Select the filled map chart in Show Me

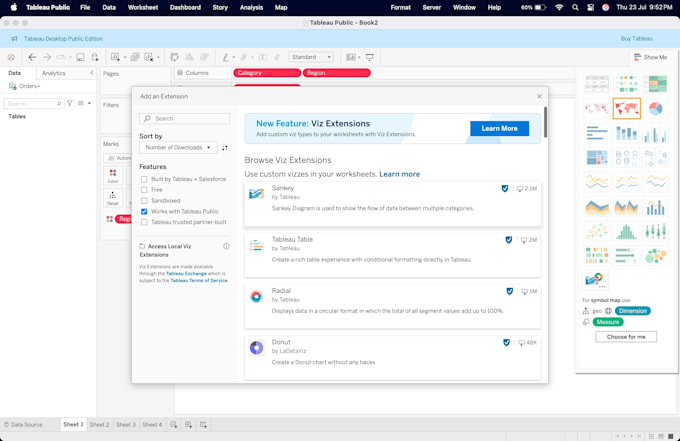626,108
